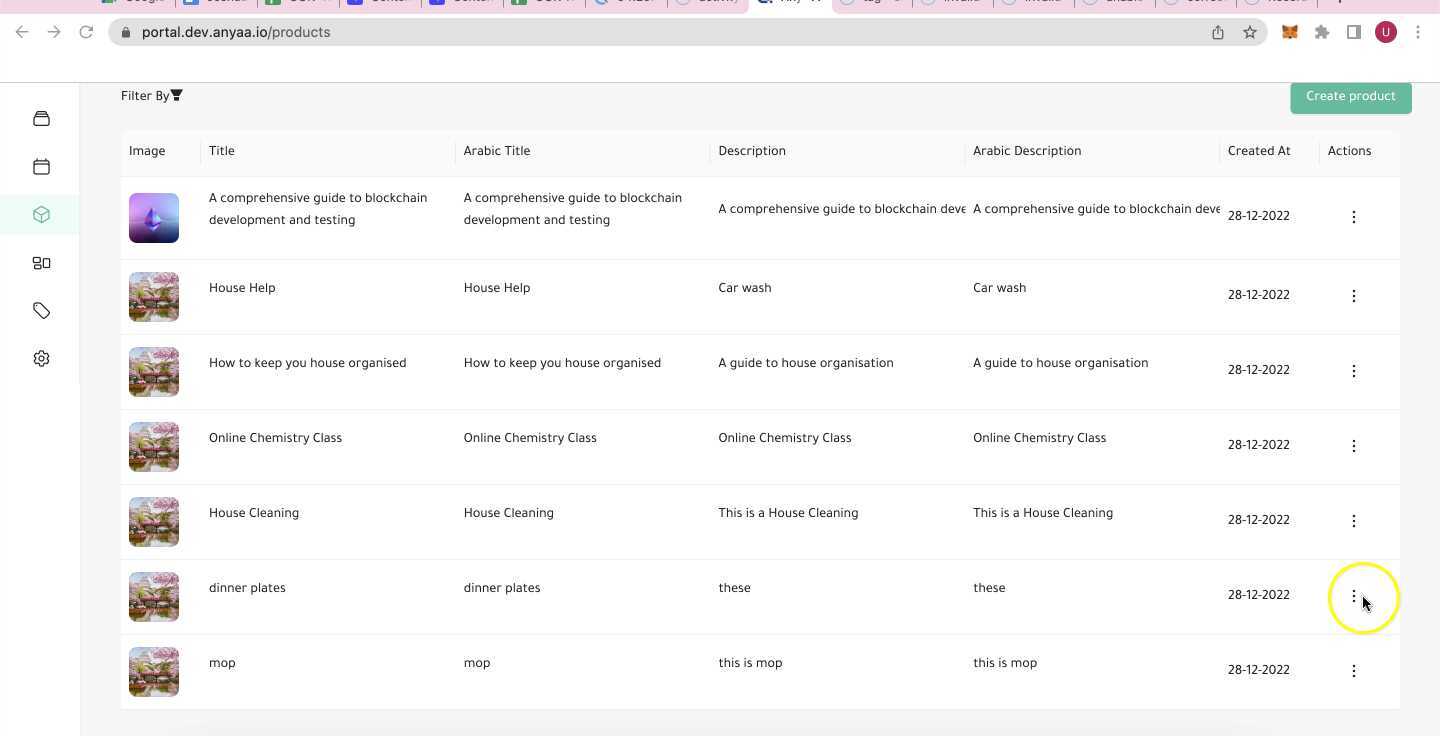Screen dimensions: 1440x736
Task: Open settings using the gear icon
Action: 41,357
